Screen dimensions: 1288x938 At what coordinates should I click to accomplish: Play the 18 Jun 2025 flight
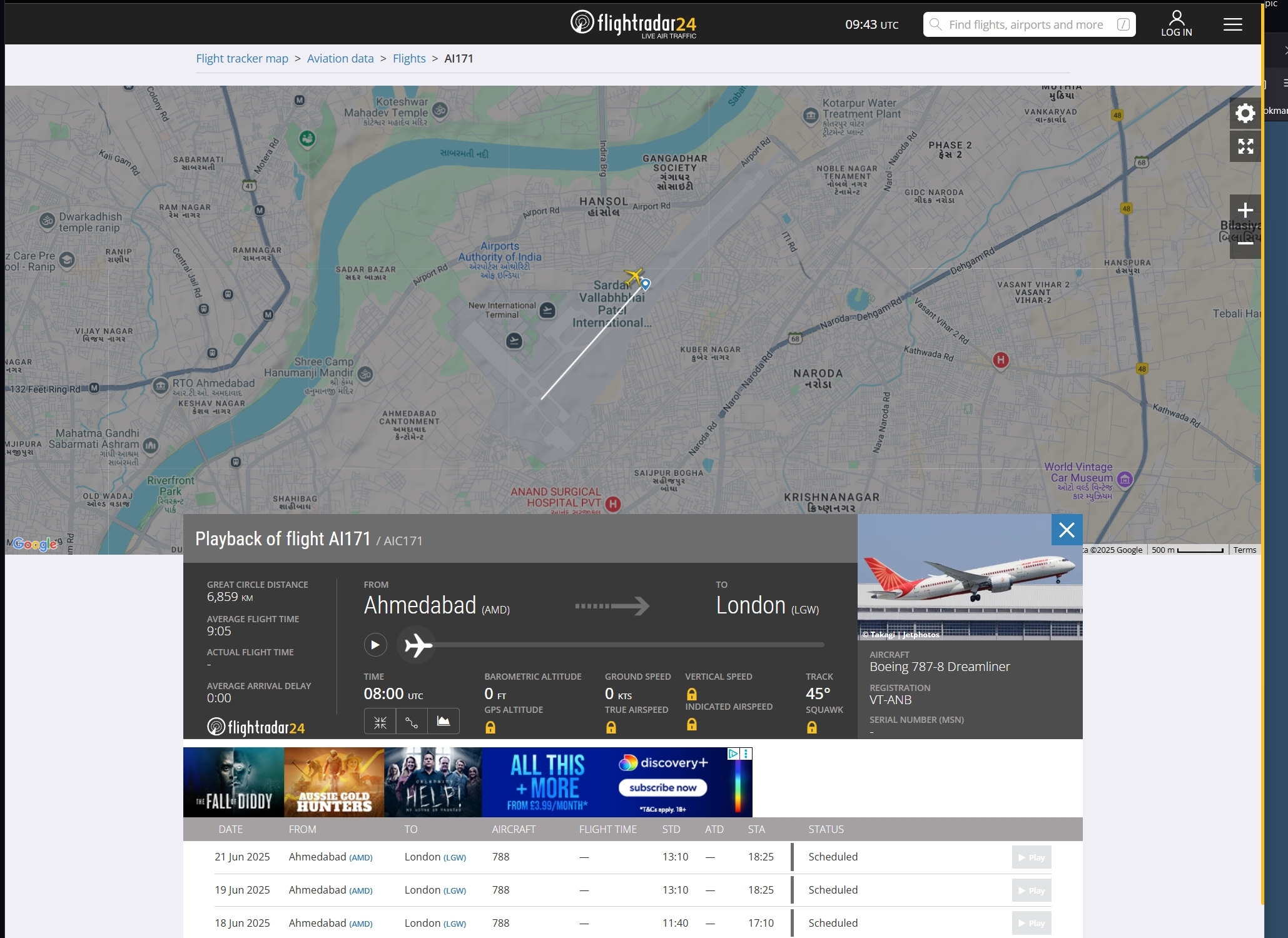click(1032, 924)
